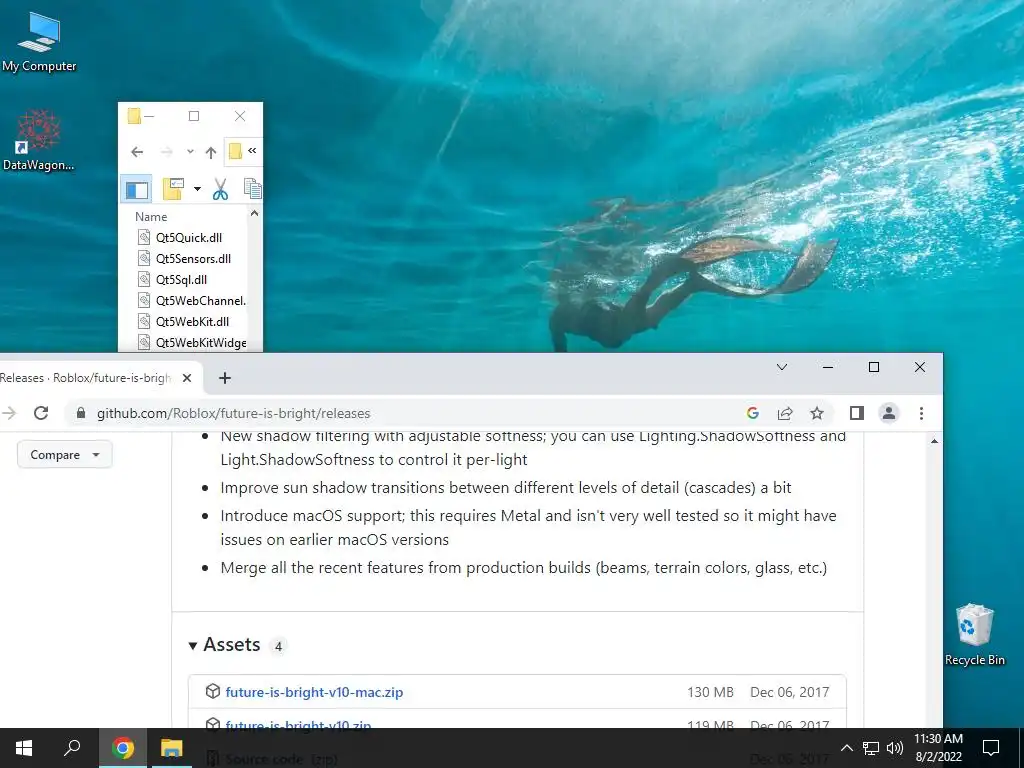Share this page icon in Chrome
Viewport: 1024px width, 768px height.
click(x=785, y=413)
